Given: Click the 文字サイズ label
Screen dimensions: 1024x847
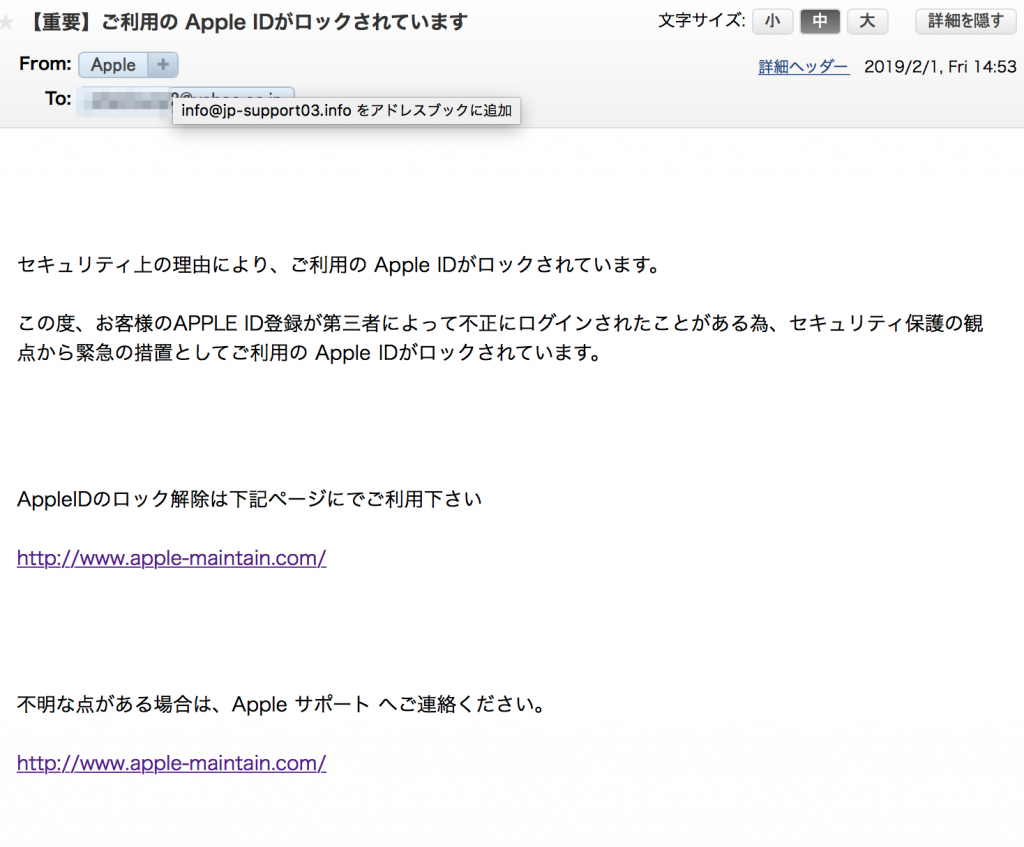Looking at the screenshot, I should pyautogui.click(x=701, y=21).
